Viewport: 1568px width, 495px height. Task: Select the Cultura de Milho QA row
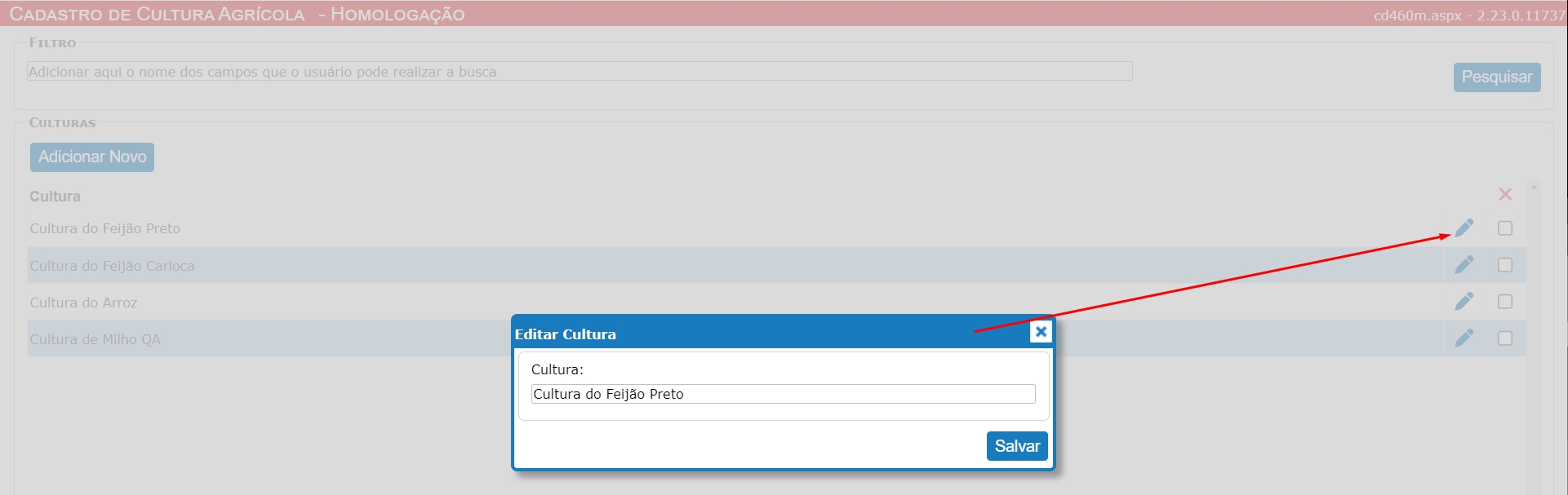[x=735, y=338]
